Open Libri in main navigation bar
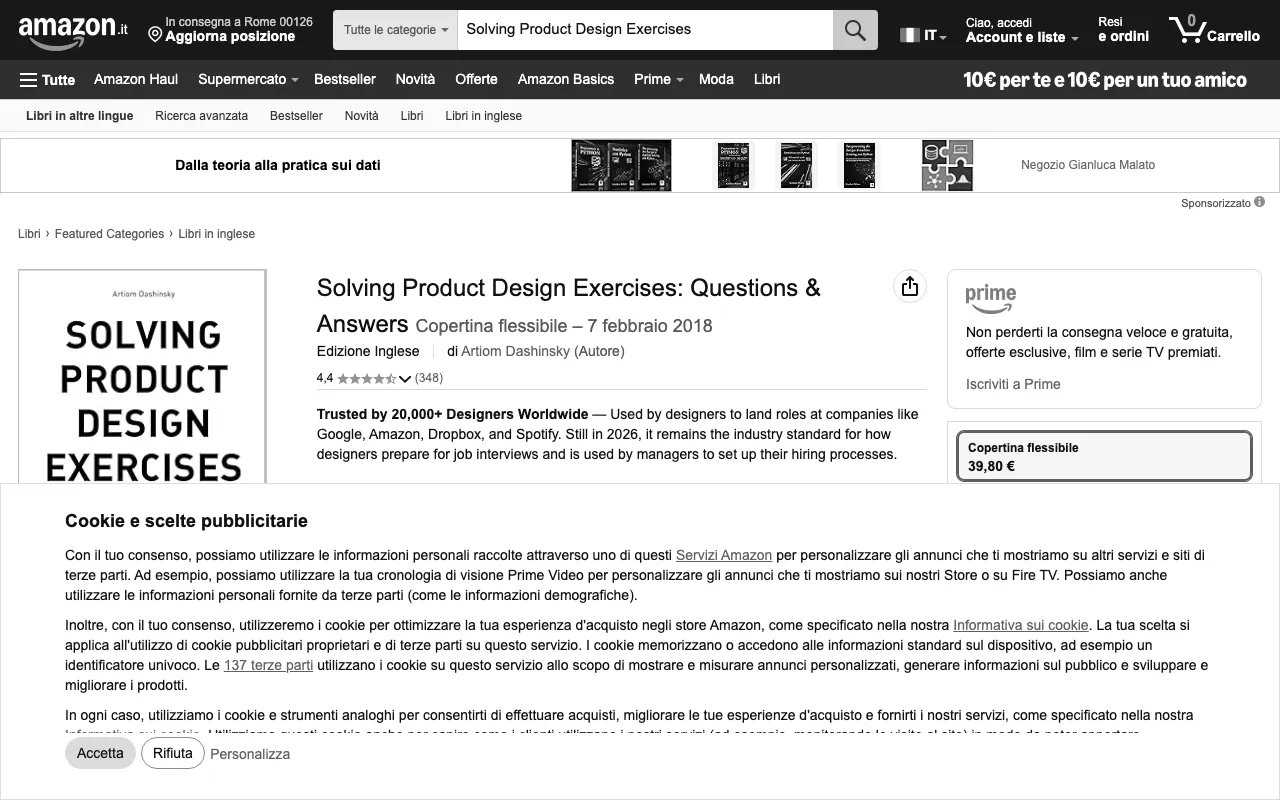 click(x=767, y=79)
